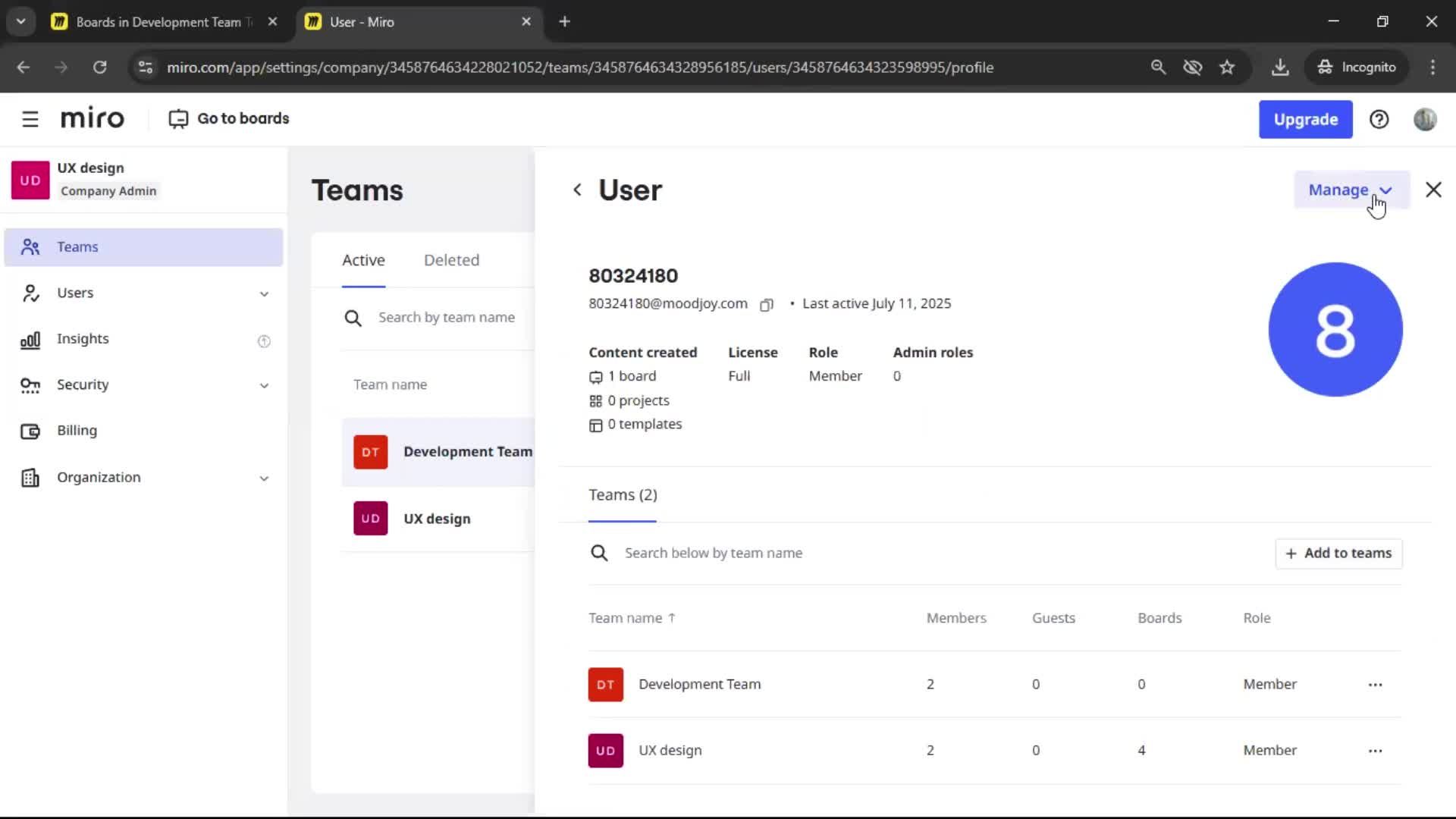Open Insights in the sidebar
Image resolution: width=1456 pixels, height=819 pixels.
pos(143,339)
